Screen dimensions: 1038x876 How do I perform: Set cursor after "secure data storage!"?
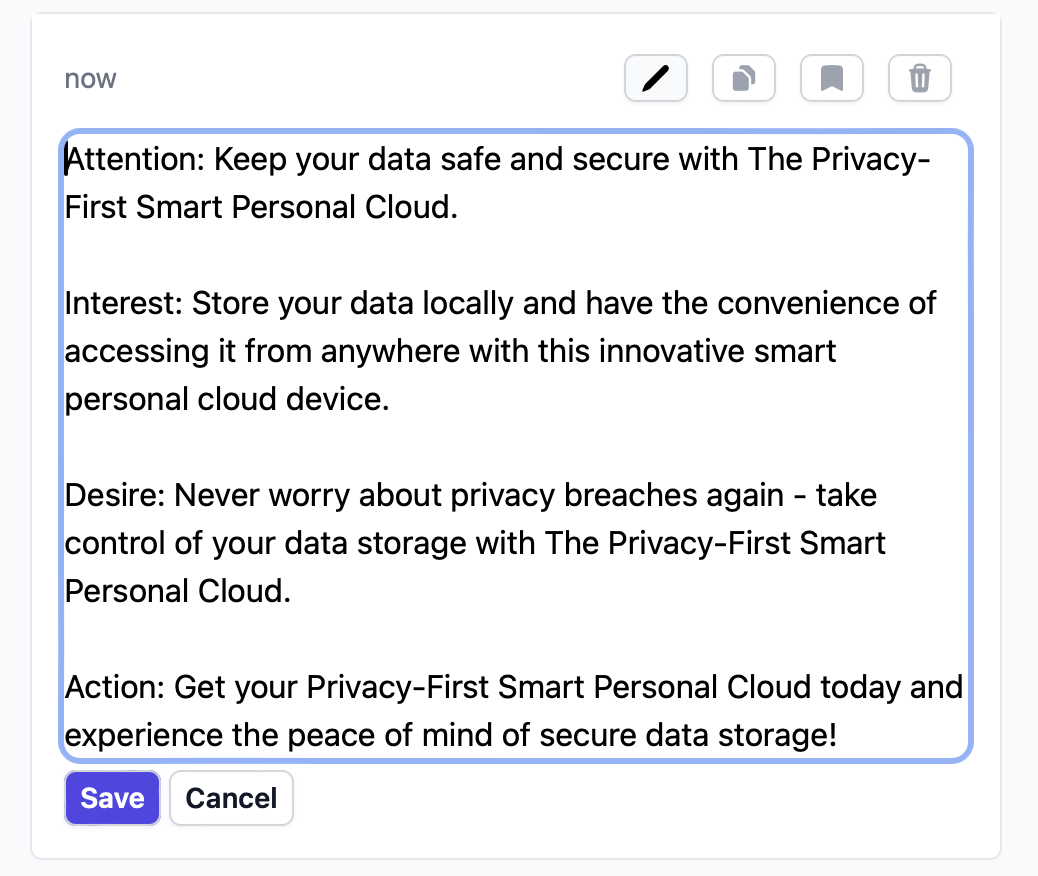click(x=837, y=736)
